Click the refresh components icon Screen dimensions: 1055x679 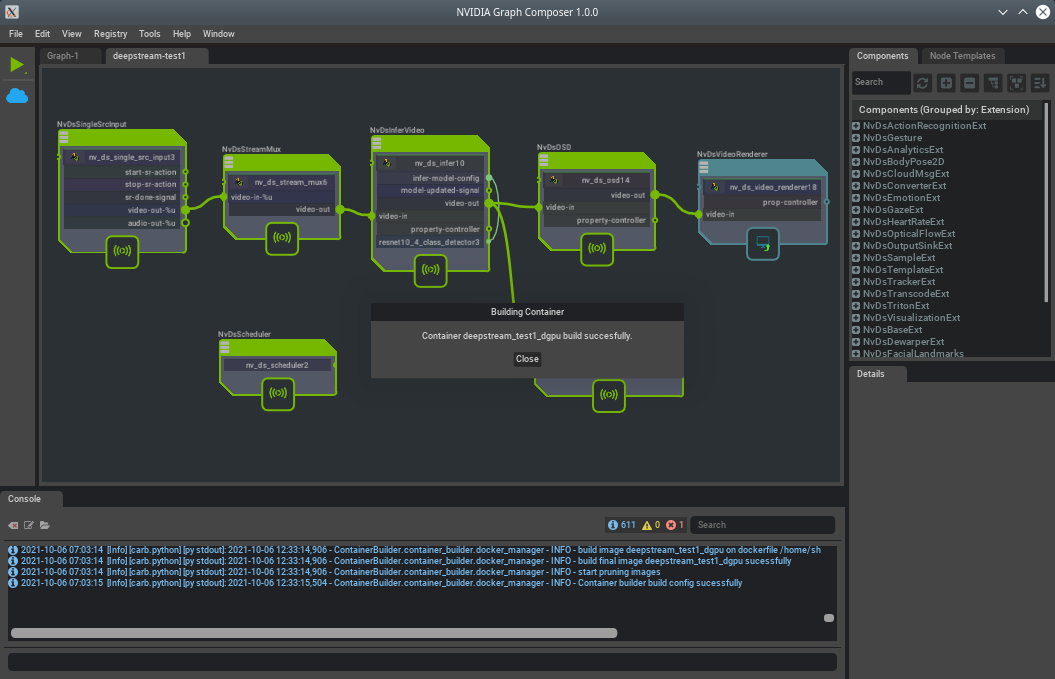click(x=923, y=82)
